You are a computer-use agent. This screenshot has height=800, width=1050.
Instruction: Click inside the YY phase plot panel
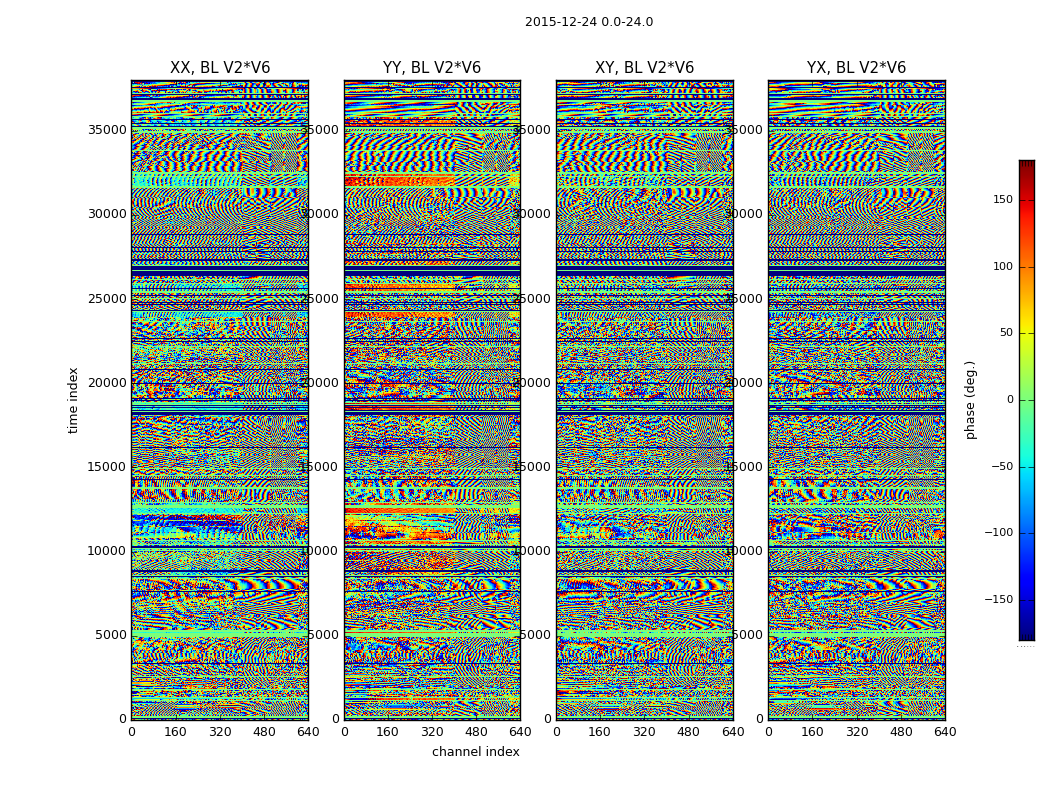(x=432, y=400)
